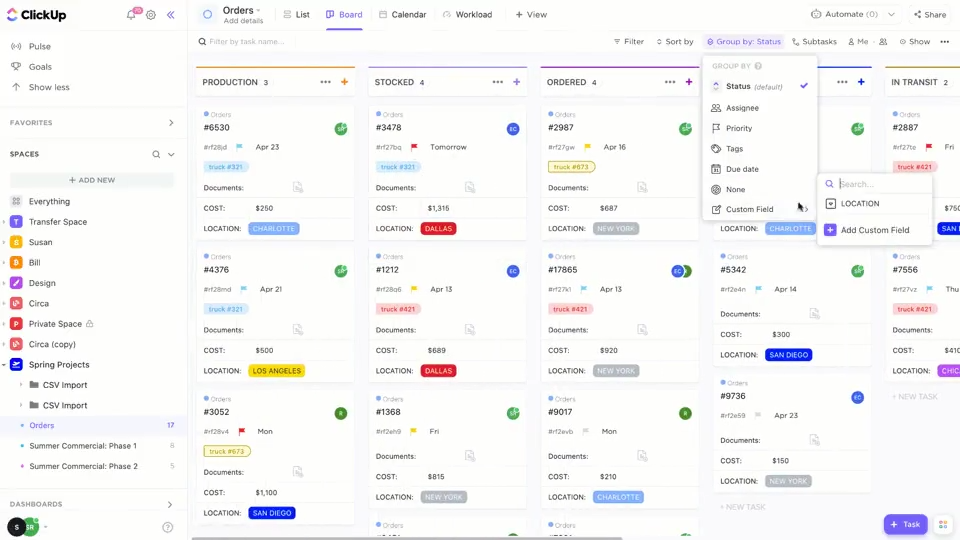Click DALLAS location label on card #3478
Image resolution: width=960 pixels, height=540 pixels.
point(438,229)
